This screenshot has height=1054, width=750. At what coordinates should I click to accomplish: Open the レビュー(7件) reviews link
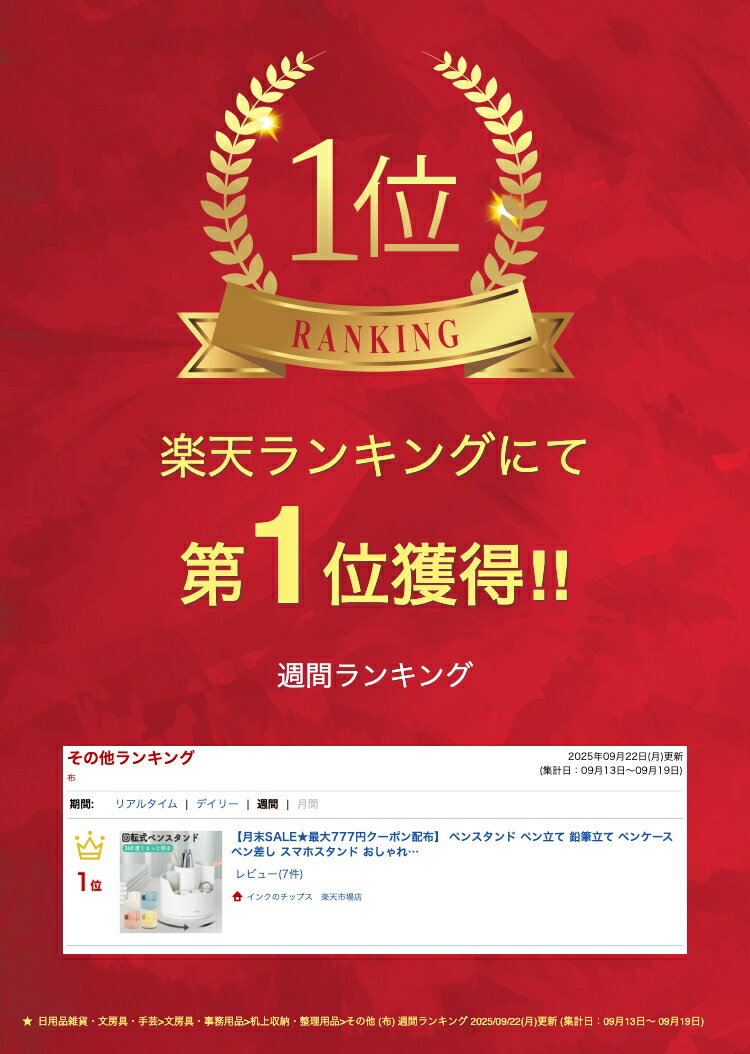[x=269, y=874]
